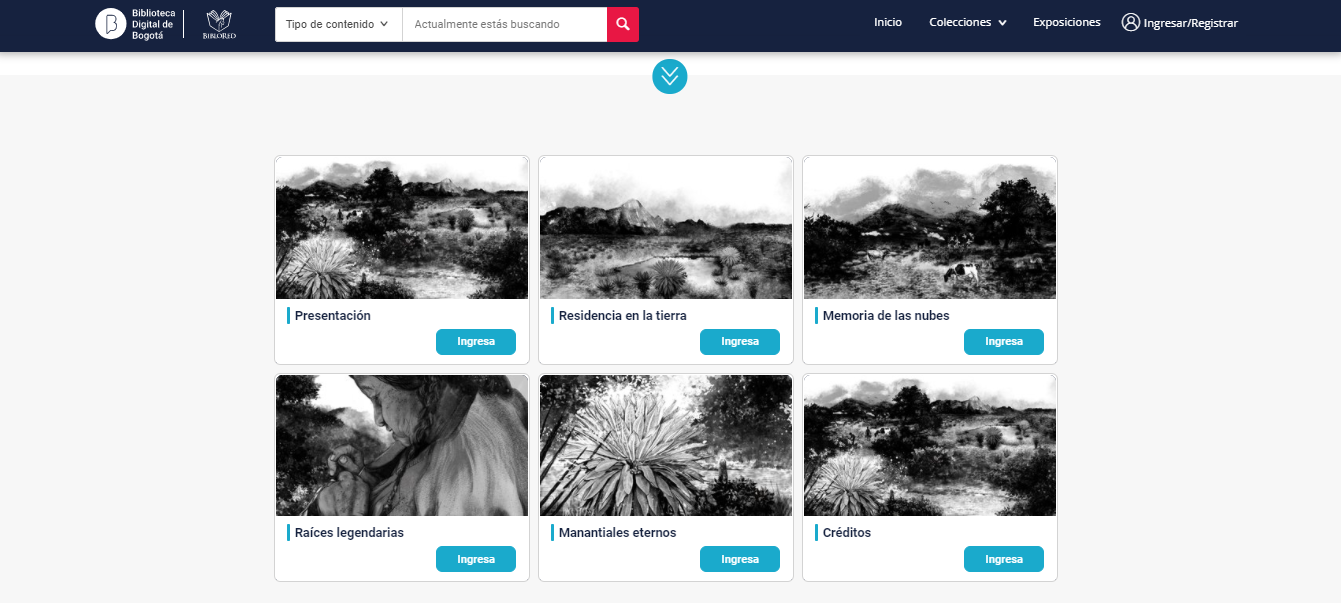
Task: Open the Créditos card image
Action: (x=930, y=446)
